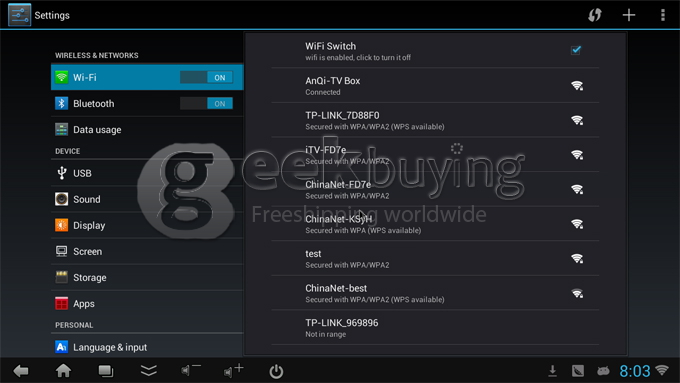Open the USB settings label
Image resolution: width=680 pixels, height=383 pixels.
82,173
